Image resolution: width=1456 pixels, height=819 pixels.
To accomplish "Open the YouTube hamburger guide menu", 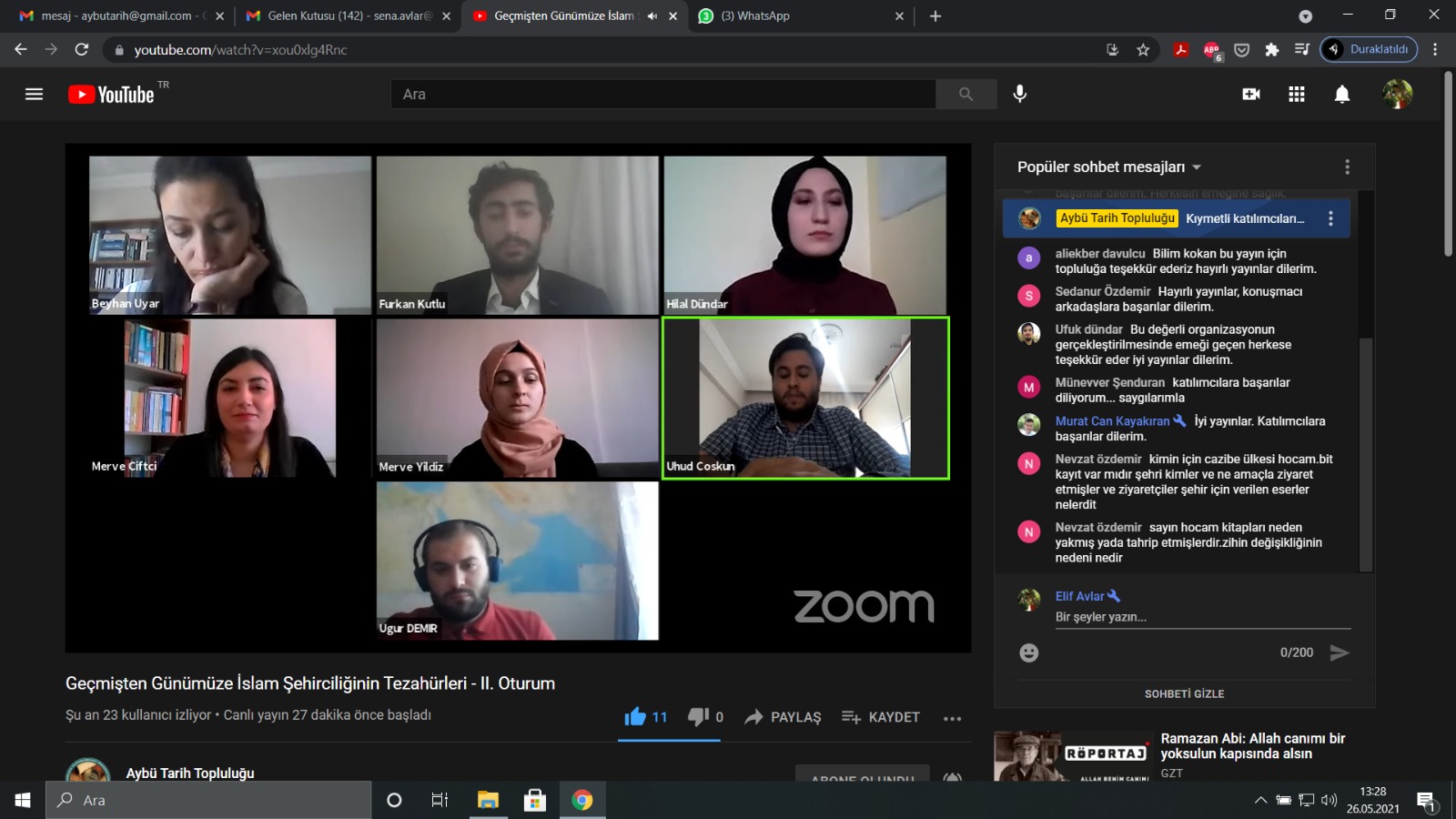I will click(34, 94).
